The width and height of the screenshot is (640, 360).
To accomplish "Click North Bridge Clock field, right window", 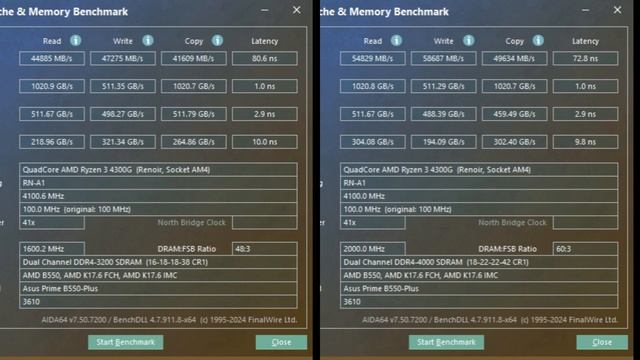I will click(585, 222).
